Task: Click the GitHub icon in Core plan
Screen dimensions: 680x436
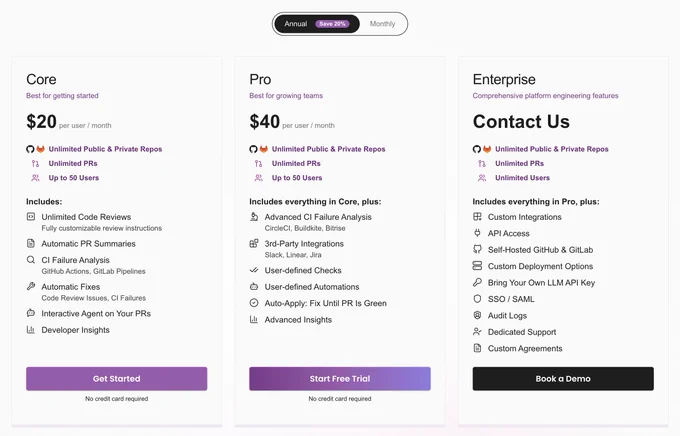Action: 30,149
